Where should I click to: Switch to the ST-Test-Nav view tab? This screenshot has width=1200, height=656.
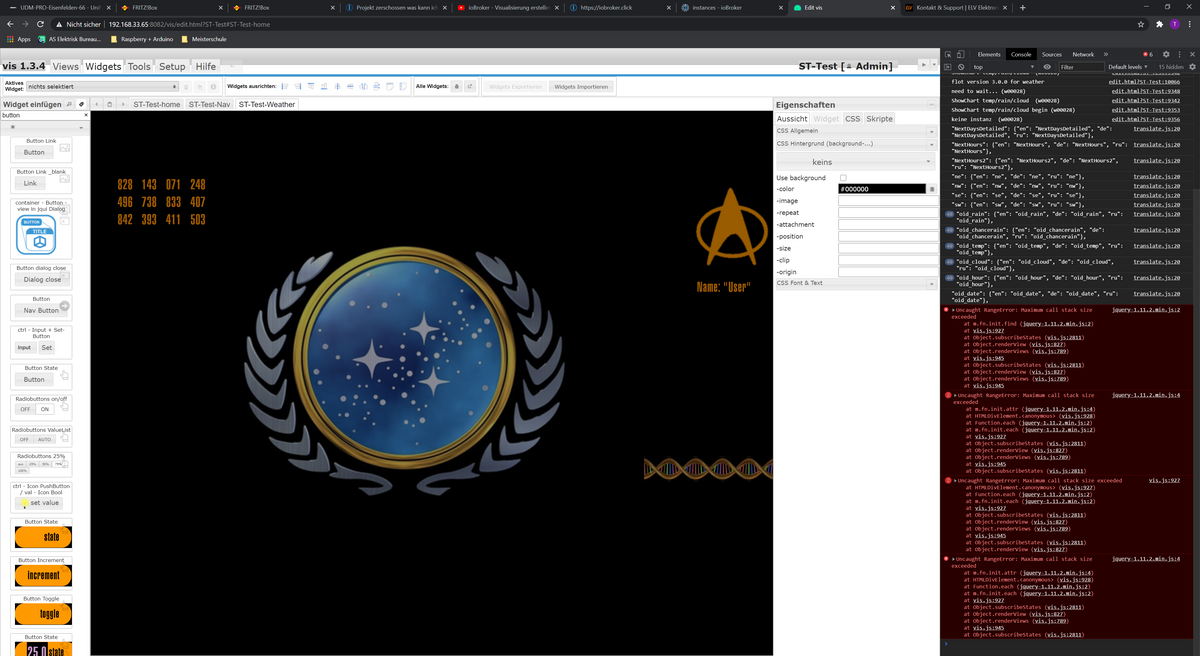tap(209, 104)
